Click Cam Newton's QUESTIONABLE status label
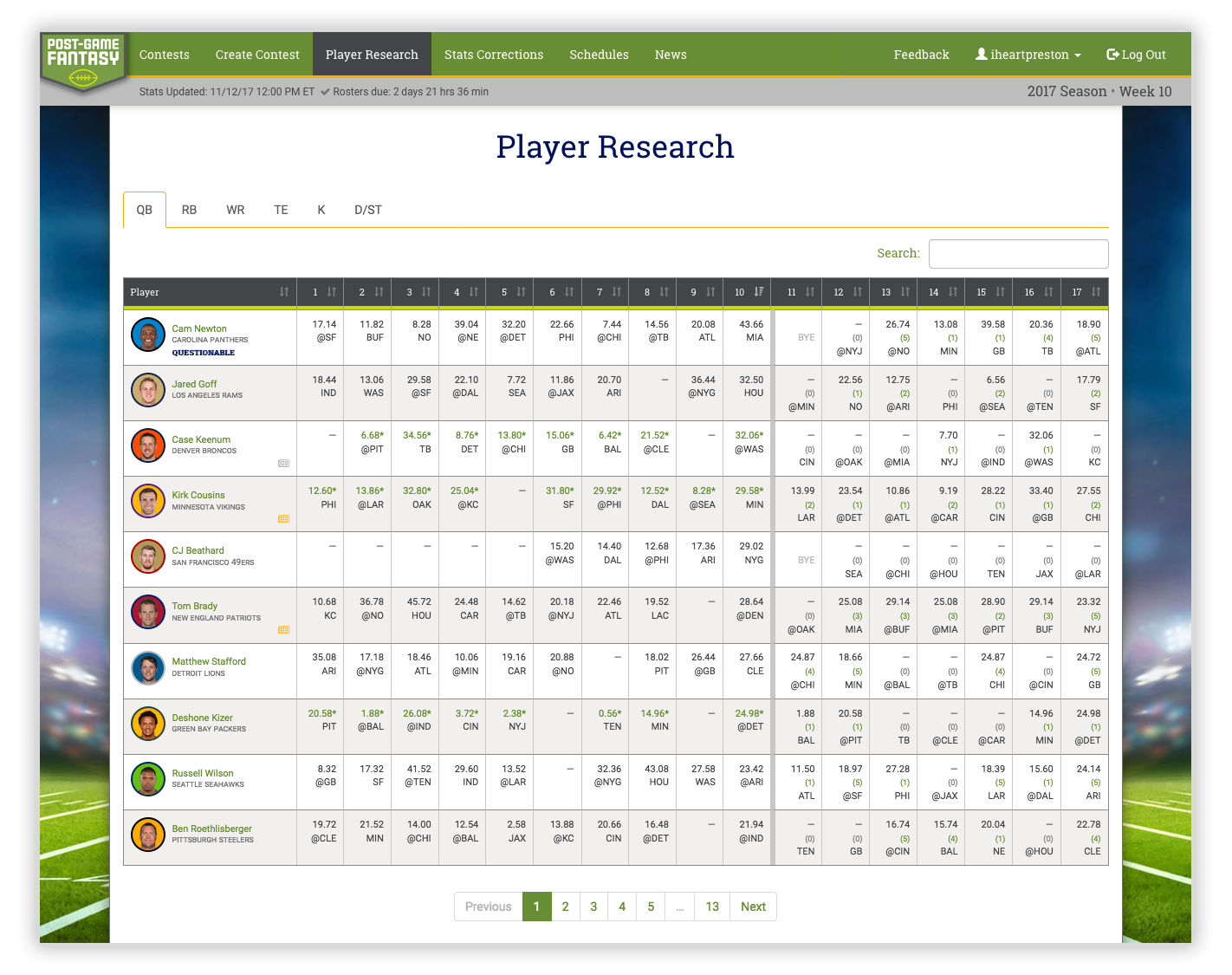 (204, 353)
